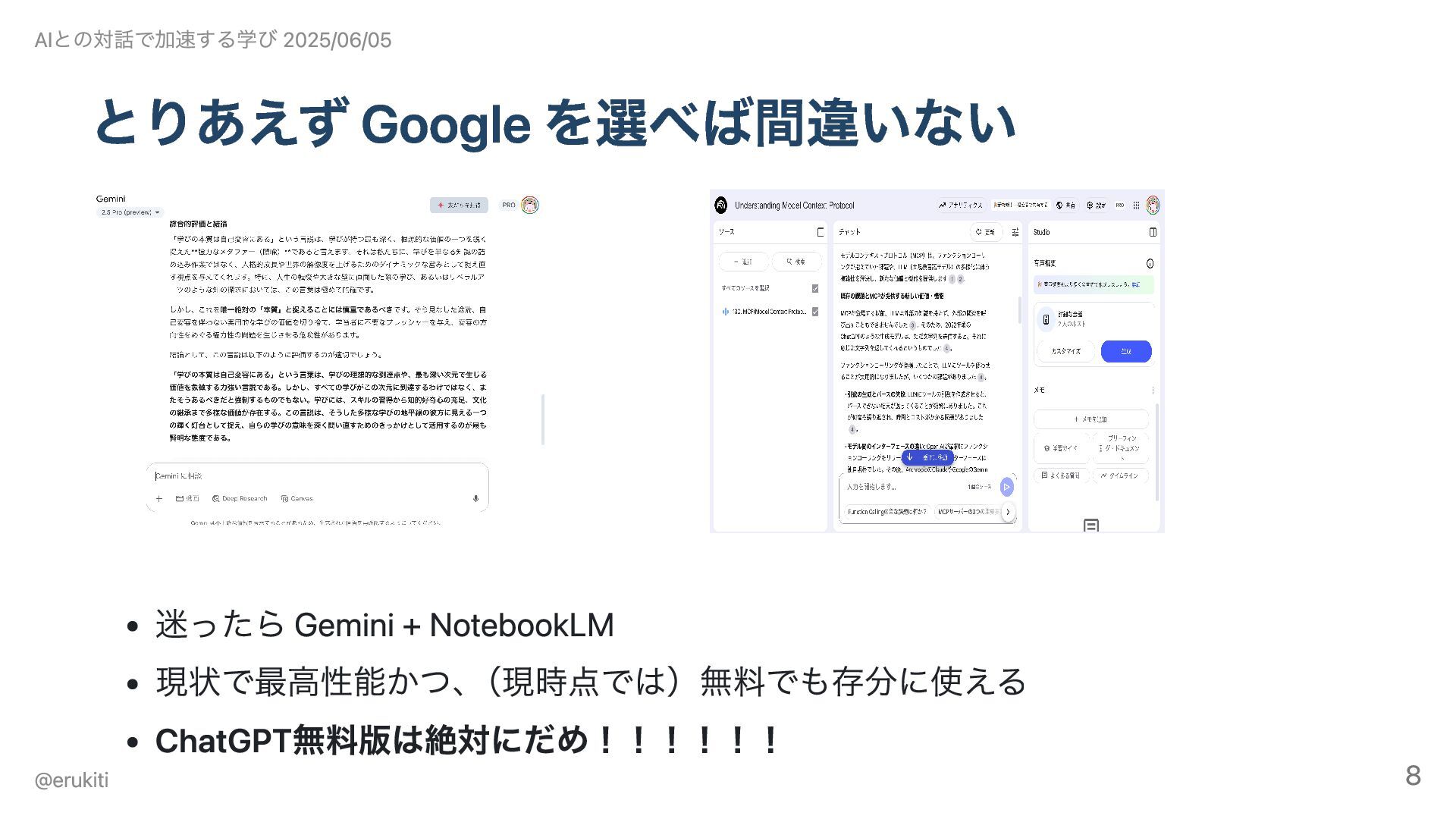Collapse the Studio panel icon

pyautogui.click(x=1153, y=232)
